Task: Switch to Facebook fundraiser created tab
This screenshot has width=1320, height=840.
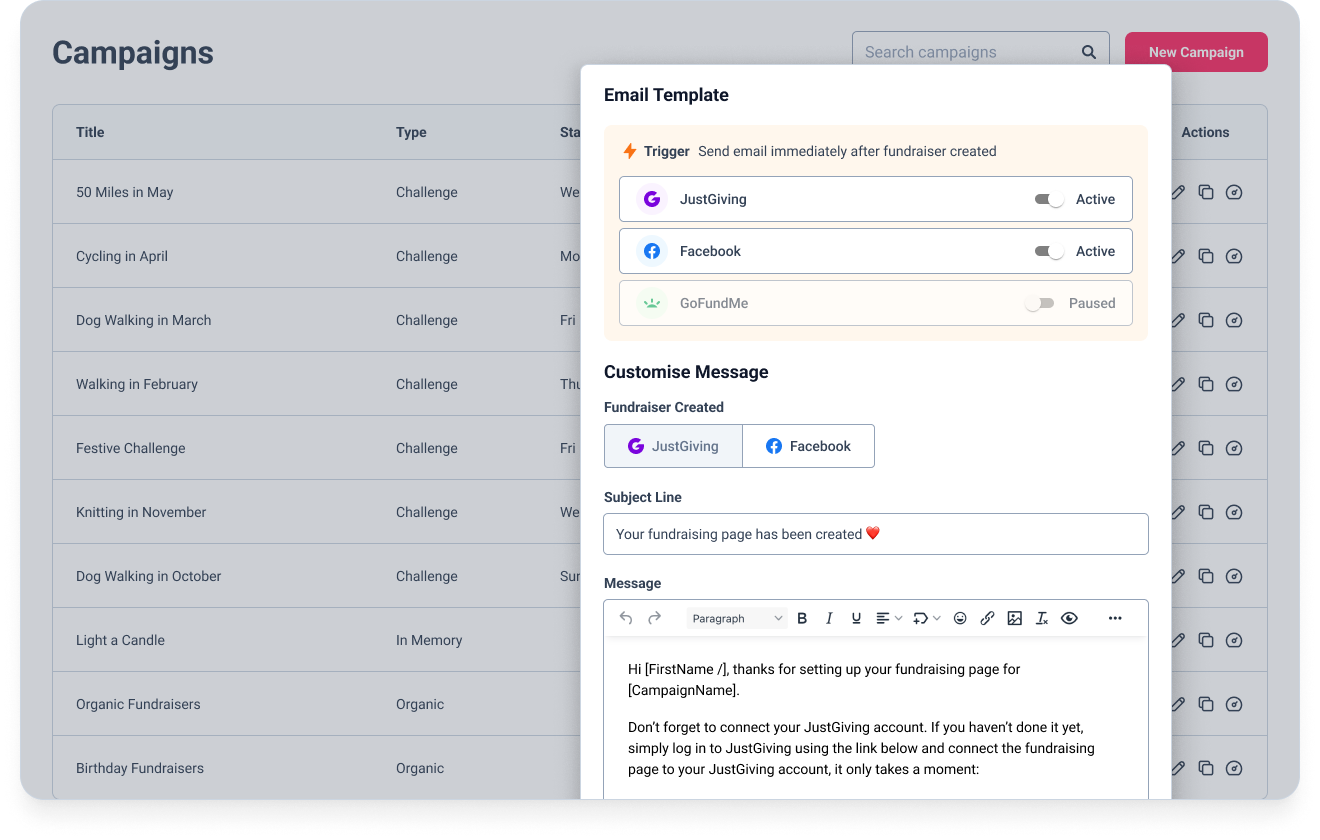Action: [808, 446]
